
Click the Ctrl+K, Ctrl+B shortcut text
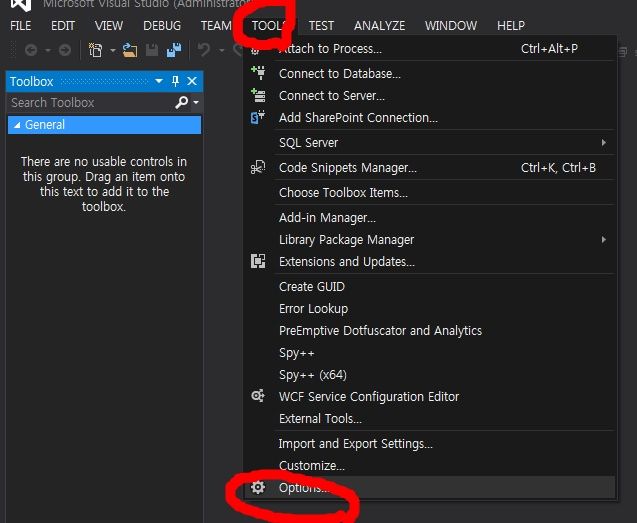point(558,168)
